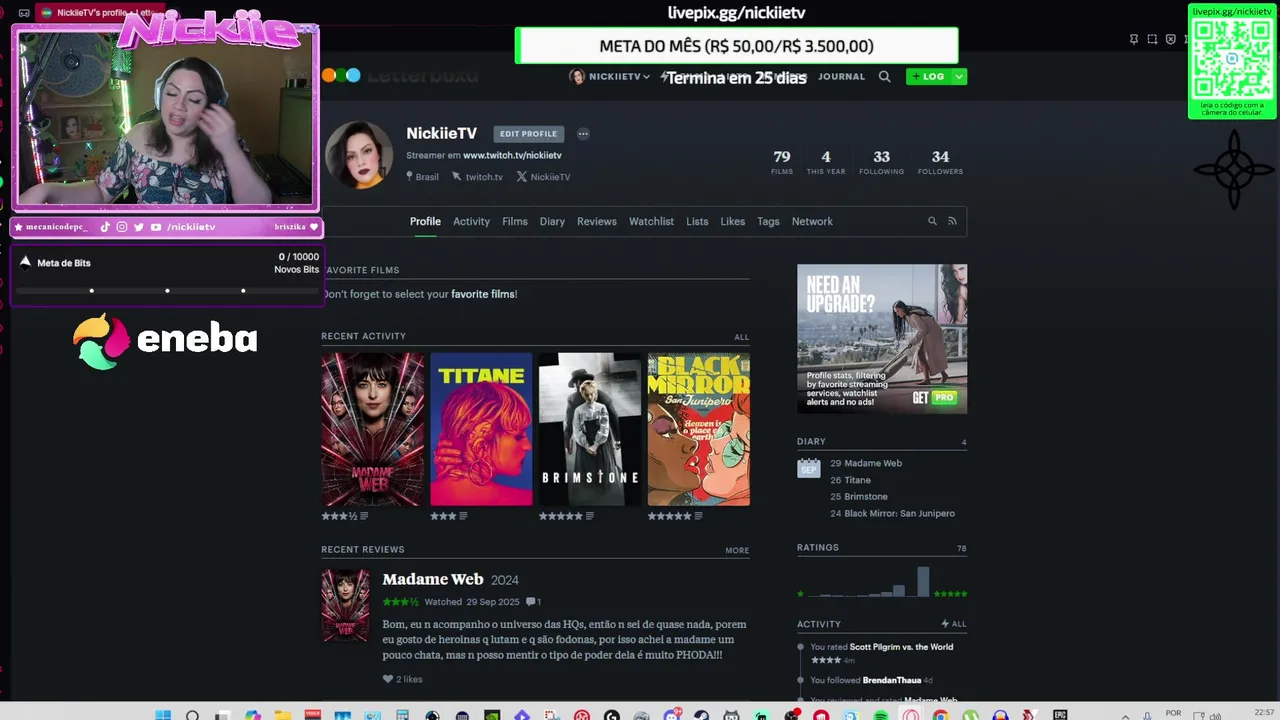Image resolution: width=1280 pixels, height=720 pixels.
Task: Switch to the Activity tab
Action: [x=471, y=221]
